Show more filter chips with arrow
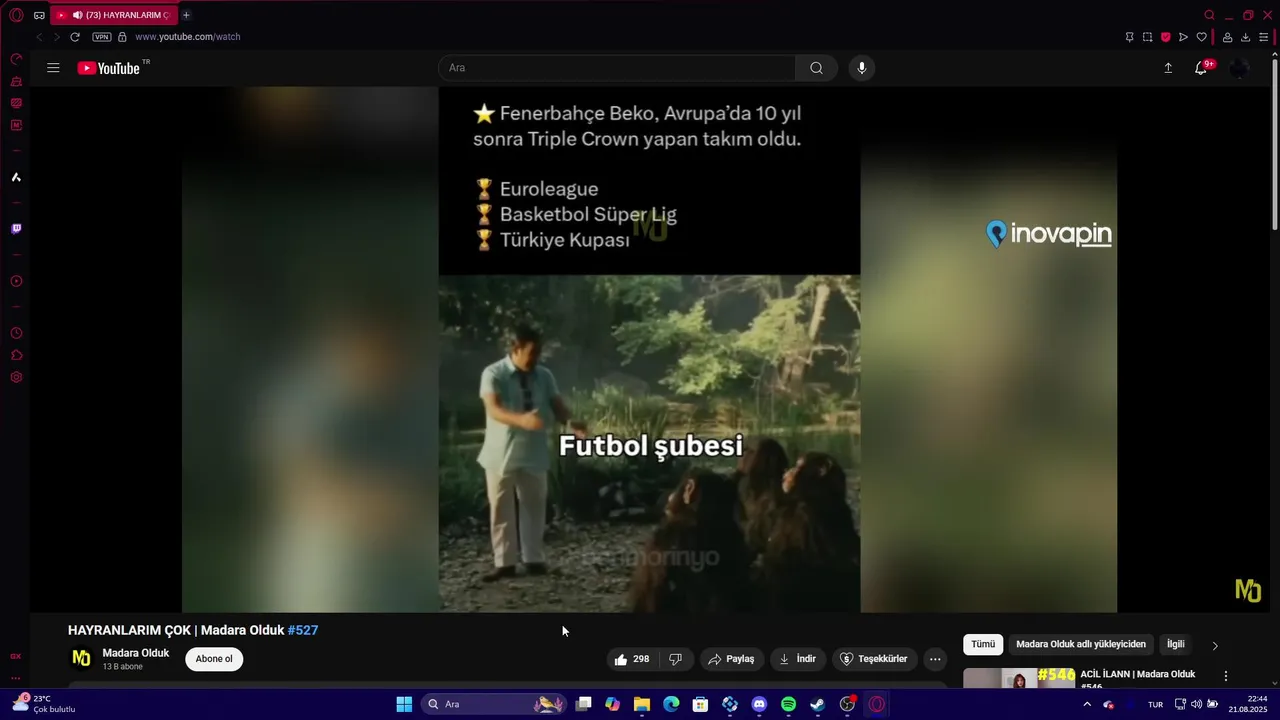1280x720 pixels. tap(1215, 645)
